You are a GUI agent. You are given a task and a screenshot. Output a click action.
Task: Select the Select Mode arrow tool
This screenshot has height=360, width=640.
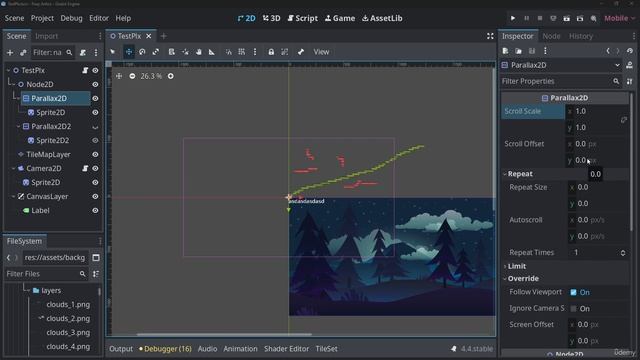pyautogui.click(x=113, y=52)
